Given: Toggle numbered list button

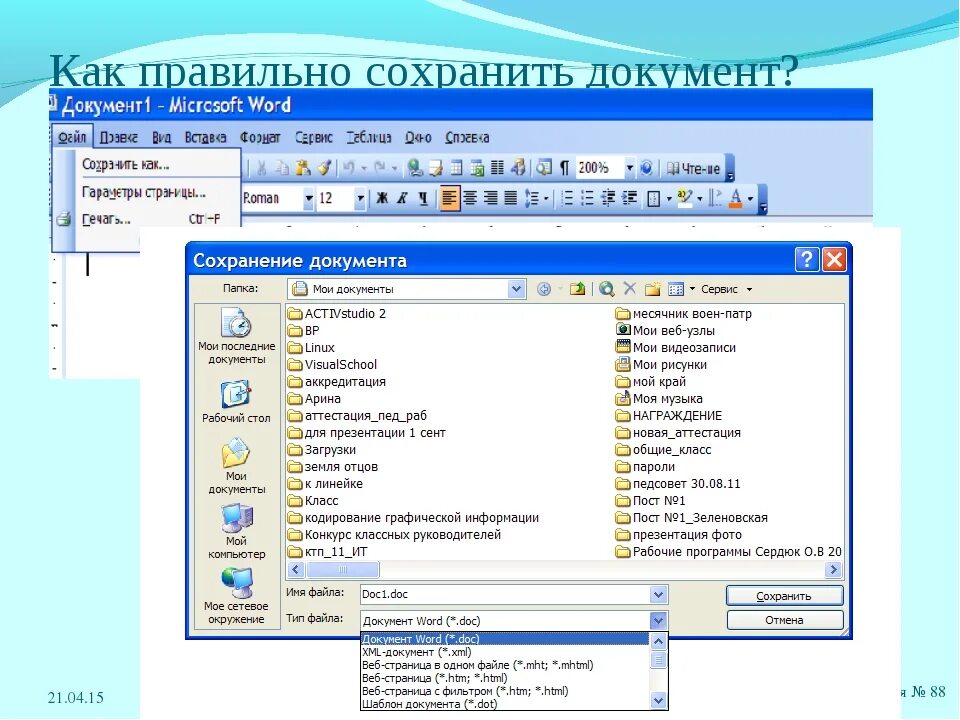Looking at the screenshot, I should click(567, 198).
